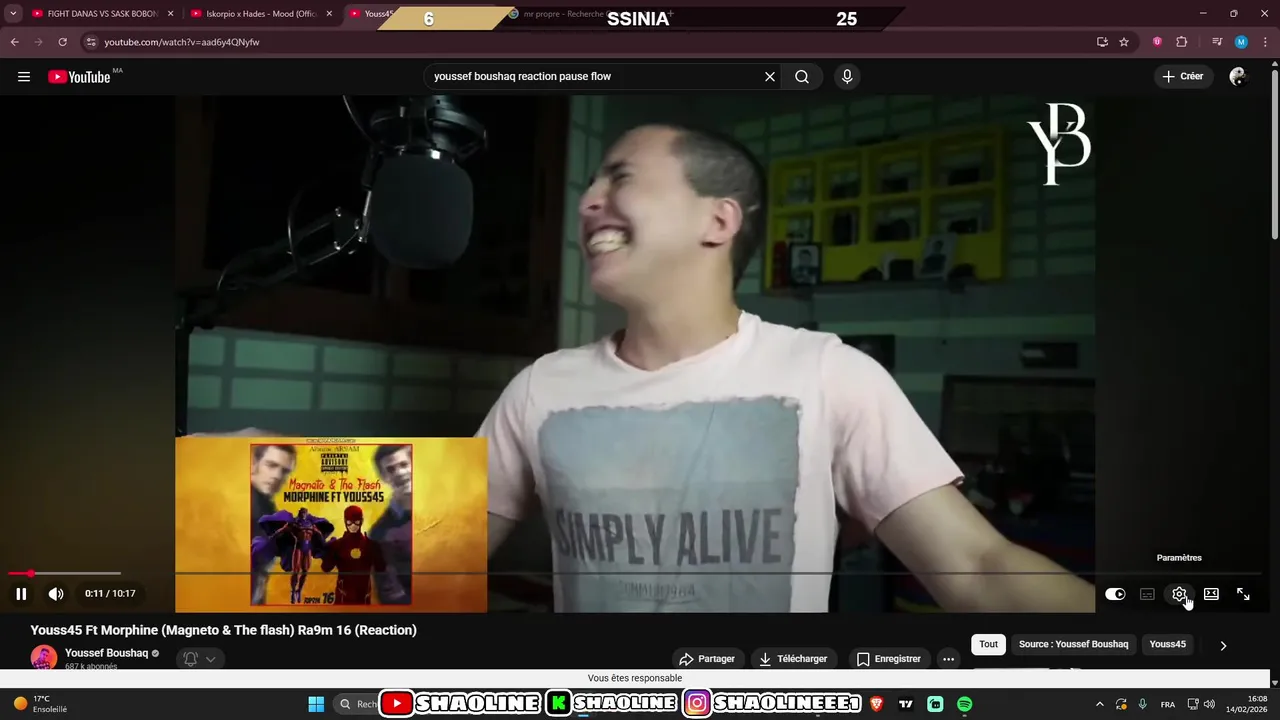Screen dimensions: 1280x720
Task: Open the browser profile avatar
Action: tap(1241, 42)
